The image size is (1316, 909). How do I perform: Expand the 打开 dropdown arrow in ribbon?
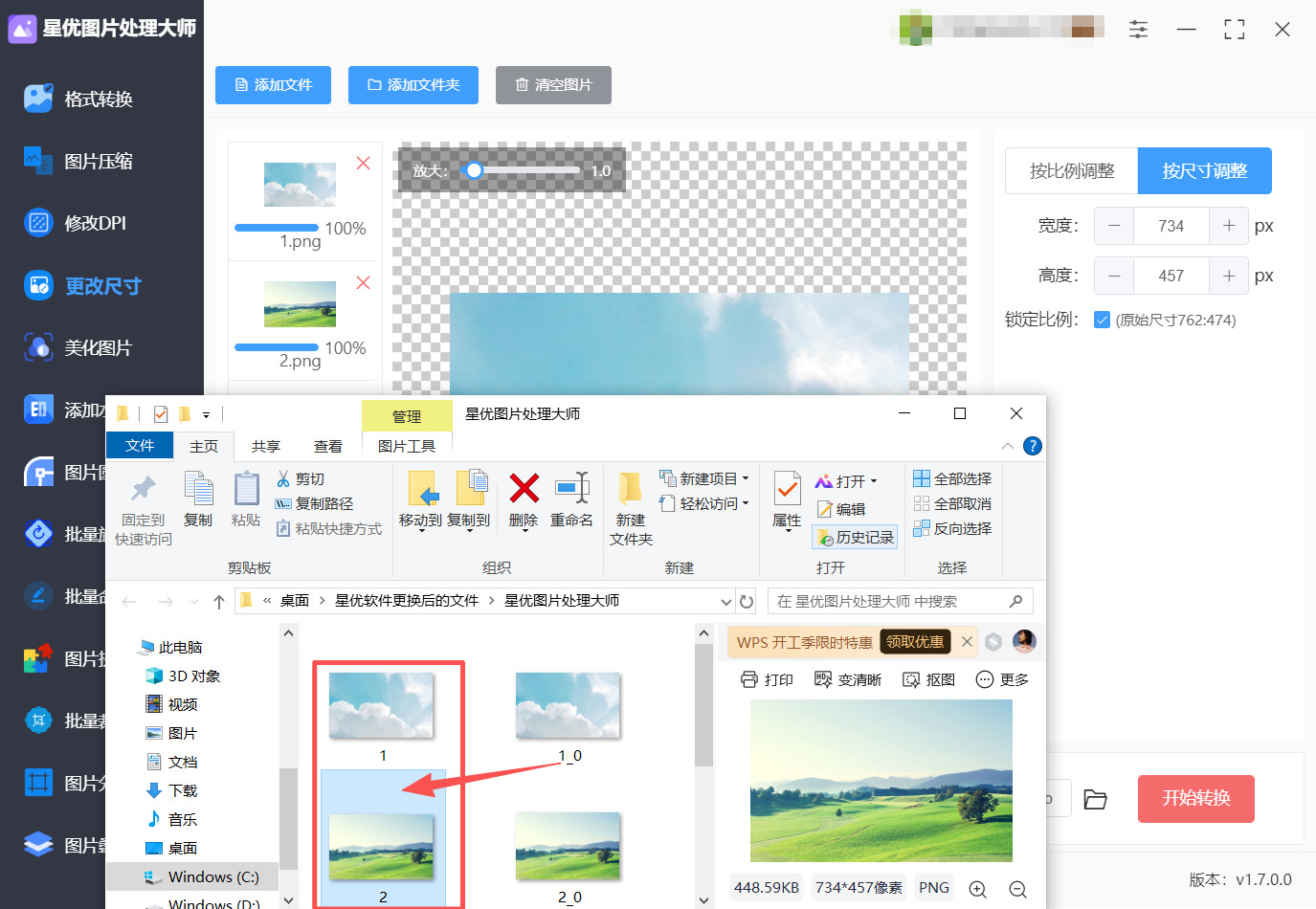coord(873,481)
